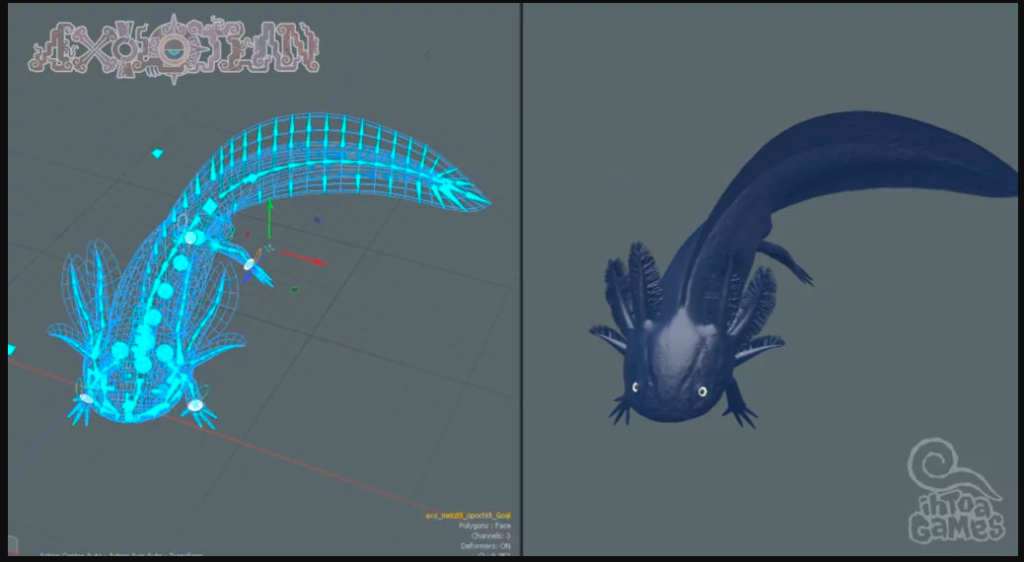1024x562 pixels.
Task: Click the cyan triangle marker at the left edge
Action: [12, 349]
